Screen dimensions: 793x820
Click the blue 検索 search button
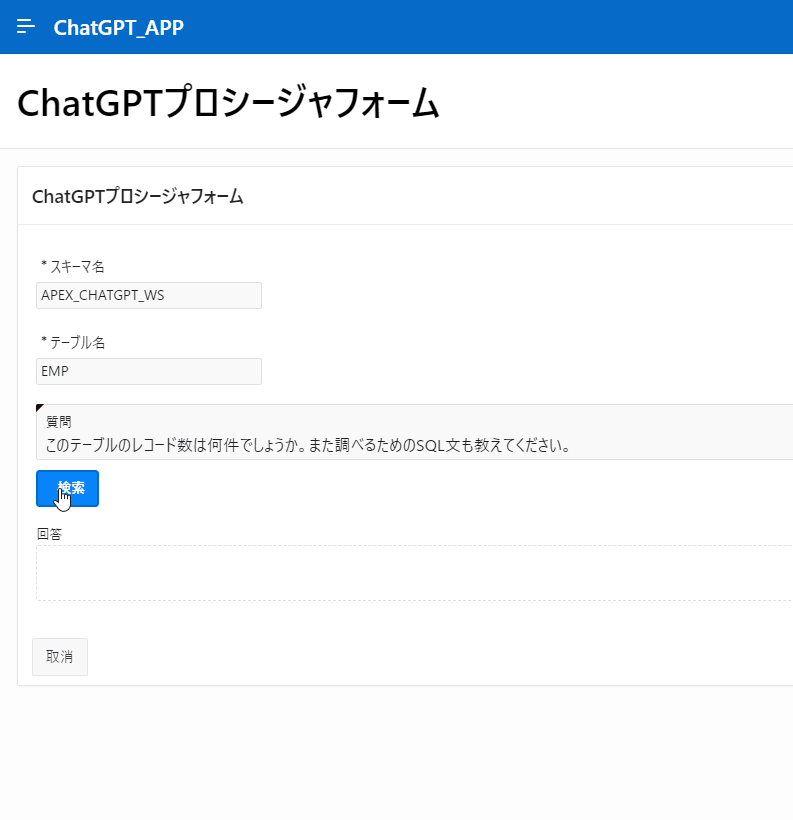tap(67, 488)
